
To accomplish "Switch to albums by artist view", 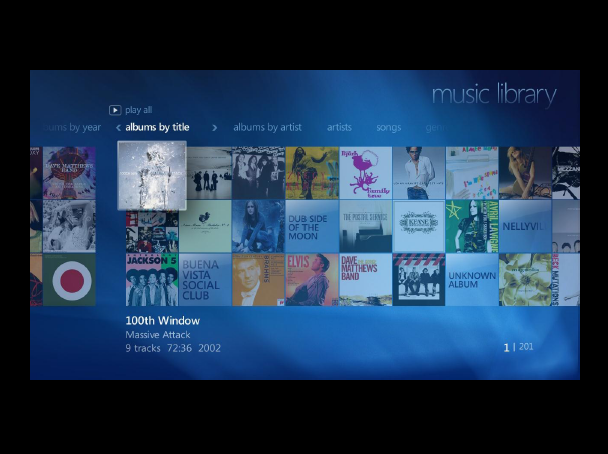I will click(x=267, y=127).
